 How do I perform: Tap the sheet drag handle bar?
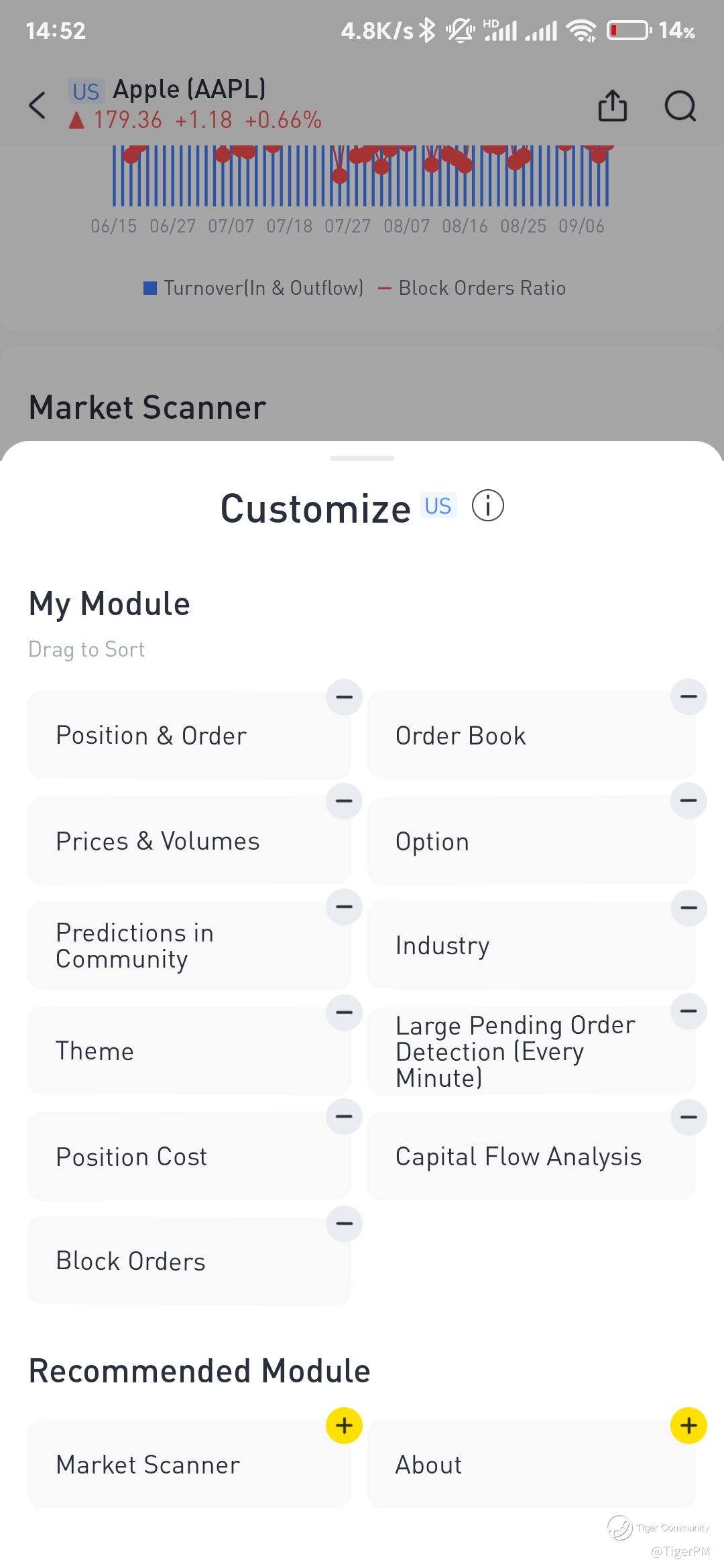coord(362,458)
